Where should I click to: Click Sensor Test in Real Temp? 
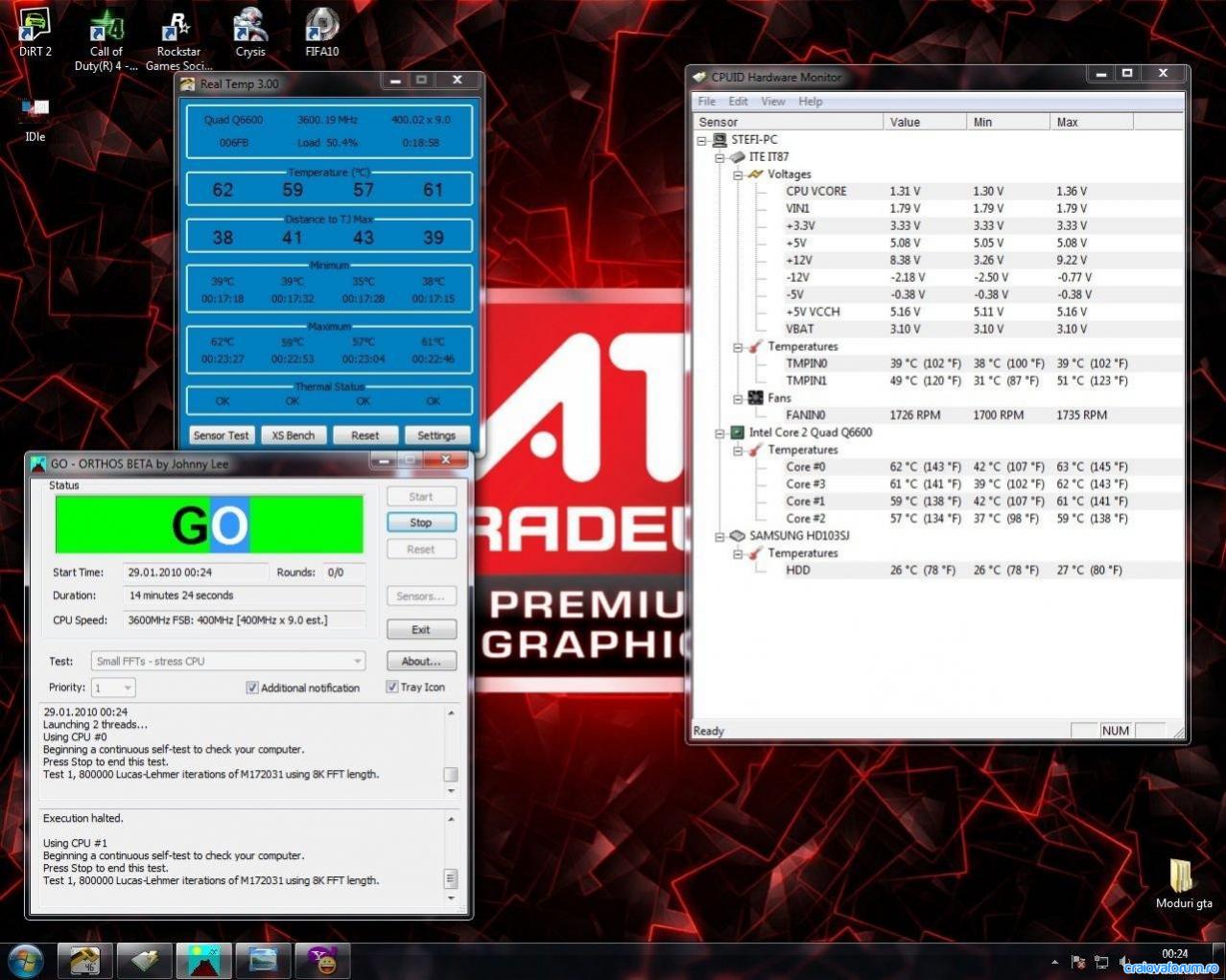pos(221,435)
